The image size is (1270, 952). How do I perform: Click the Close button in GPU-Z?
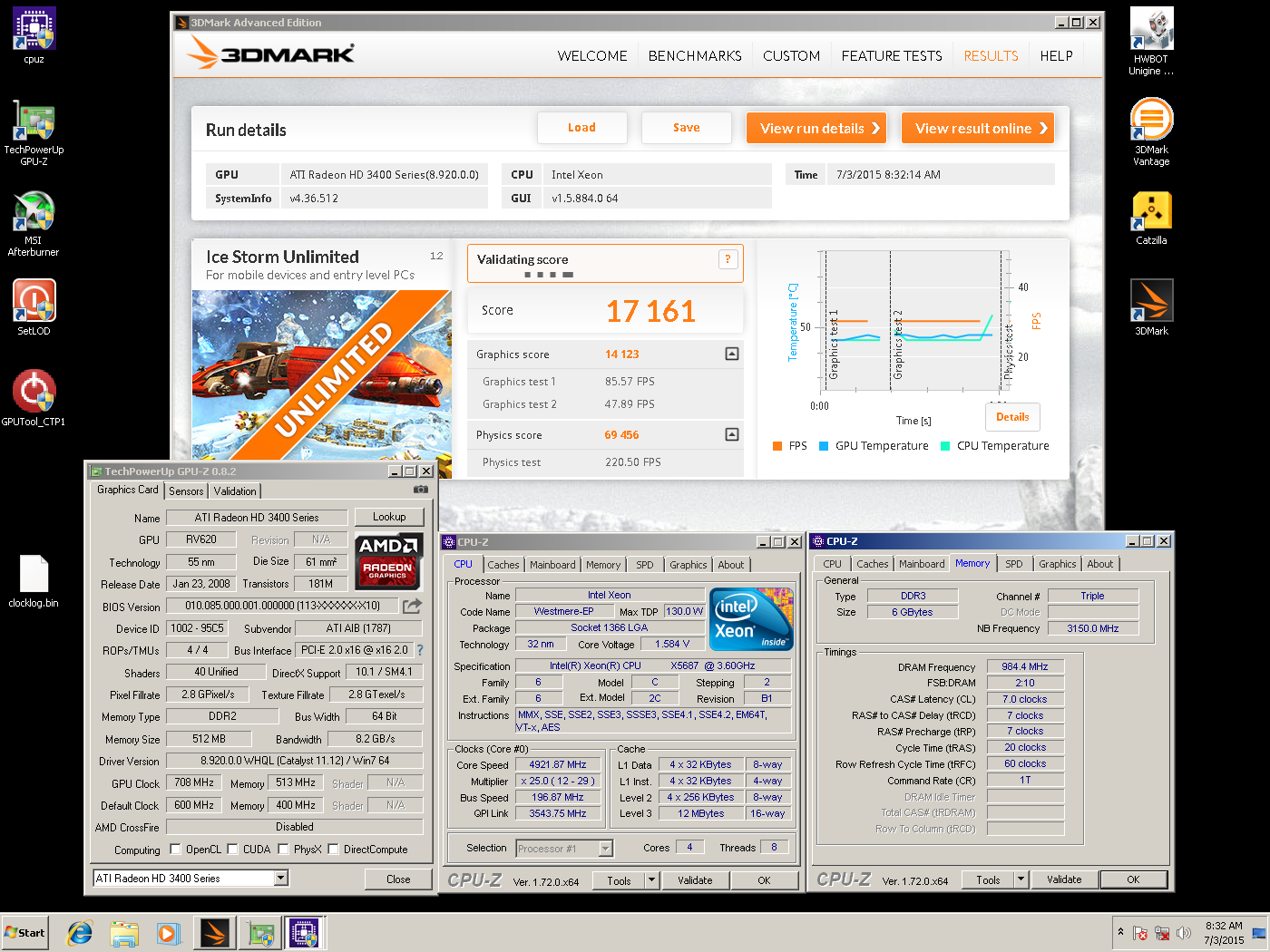click(x=398, y=879)
